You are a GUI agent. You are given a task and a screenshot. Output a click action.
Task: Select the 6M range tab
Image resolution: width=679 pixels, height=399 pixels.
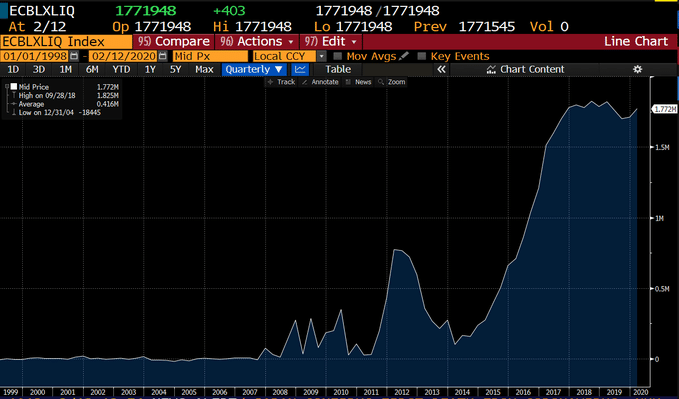coord(92,69)
